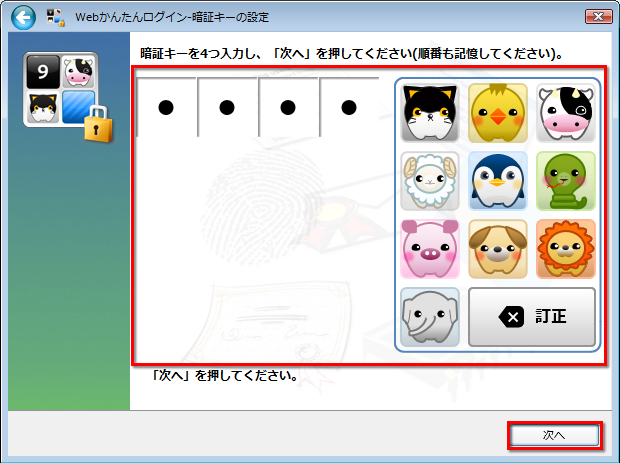The image size is (620, 463).
Task: Click the fourth key entry box
Action: (x=349, y=107)
